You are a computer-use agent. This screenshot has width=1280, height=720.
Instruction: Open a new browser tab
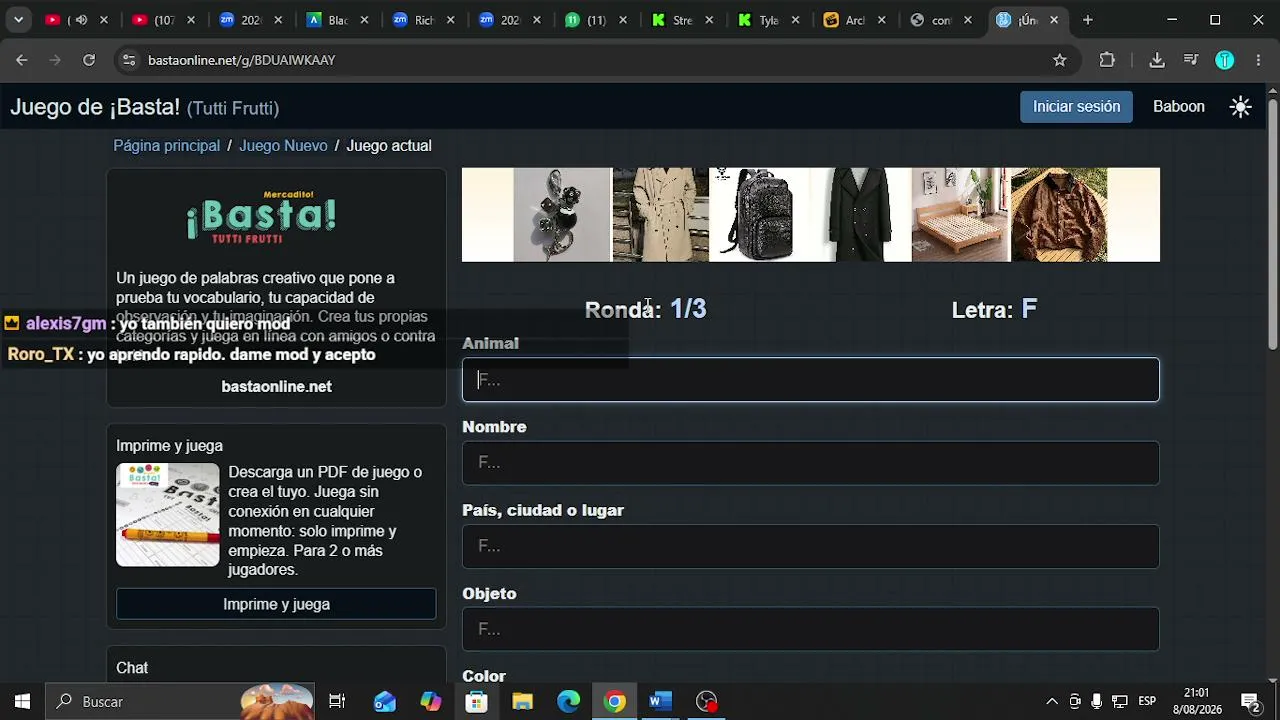click(x=1087, y=20)
